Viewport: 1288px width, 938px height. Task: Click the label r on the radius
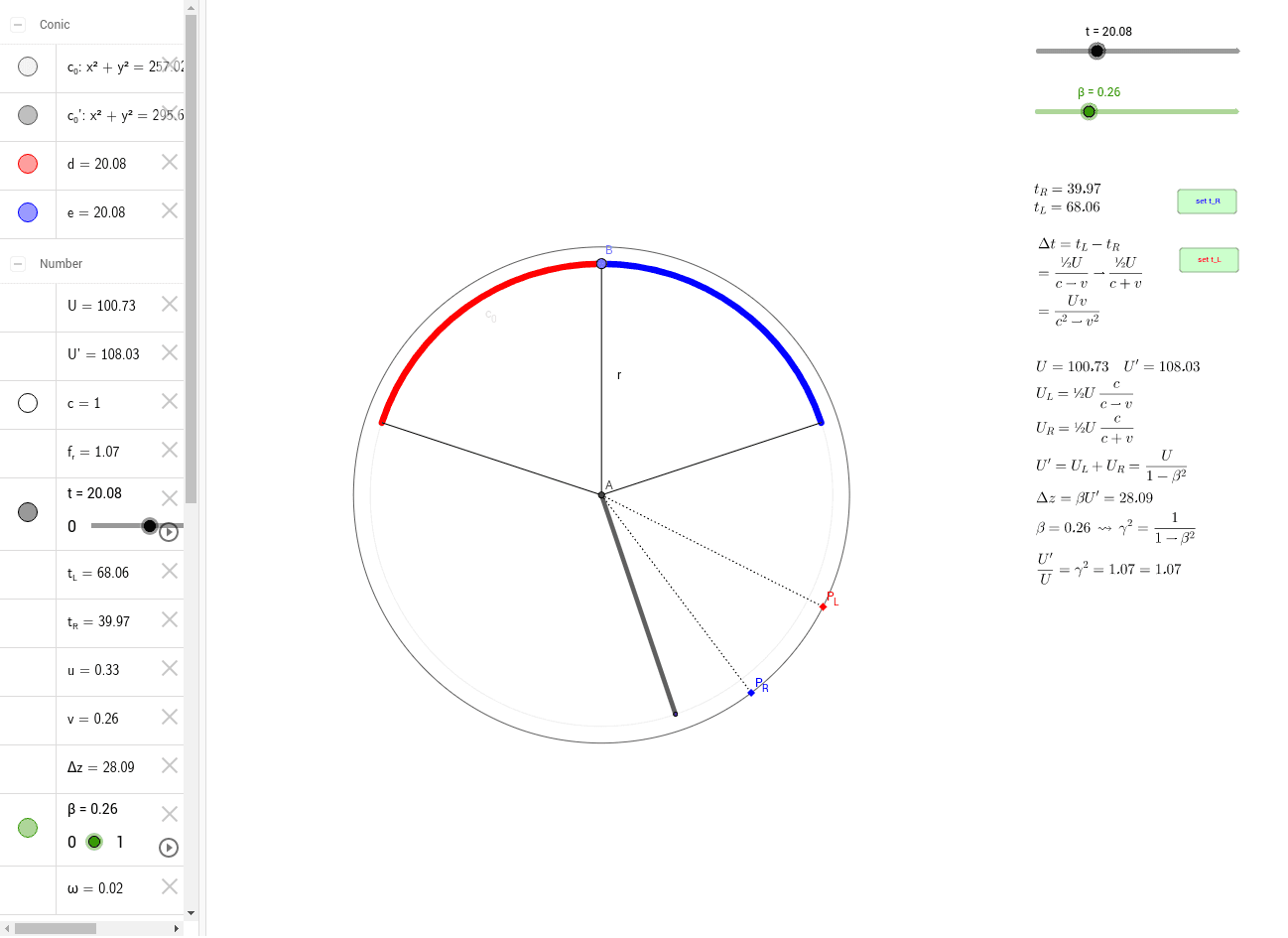pyautogui.click(x=619, y=375)
